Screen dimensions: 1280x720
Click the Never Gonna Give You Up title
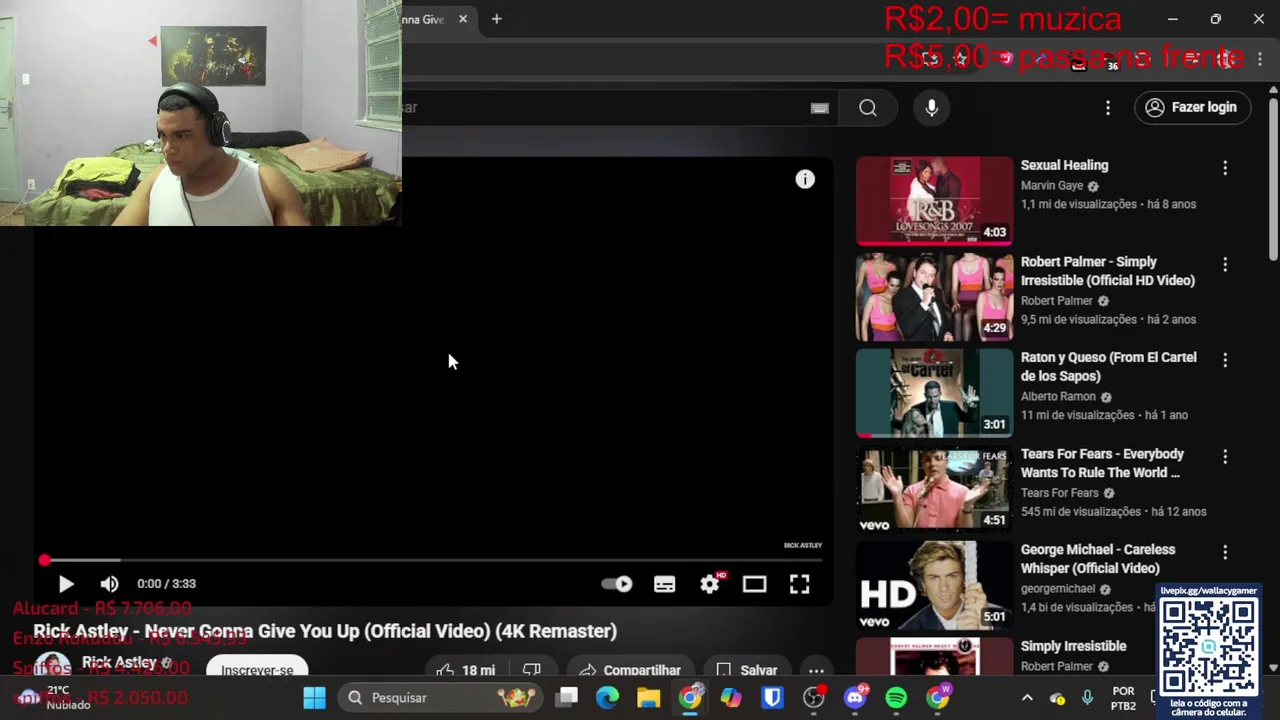pyautogui.click(x=325, y=631)
